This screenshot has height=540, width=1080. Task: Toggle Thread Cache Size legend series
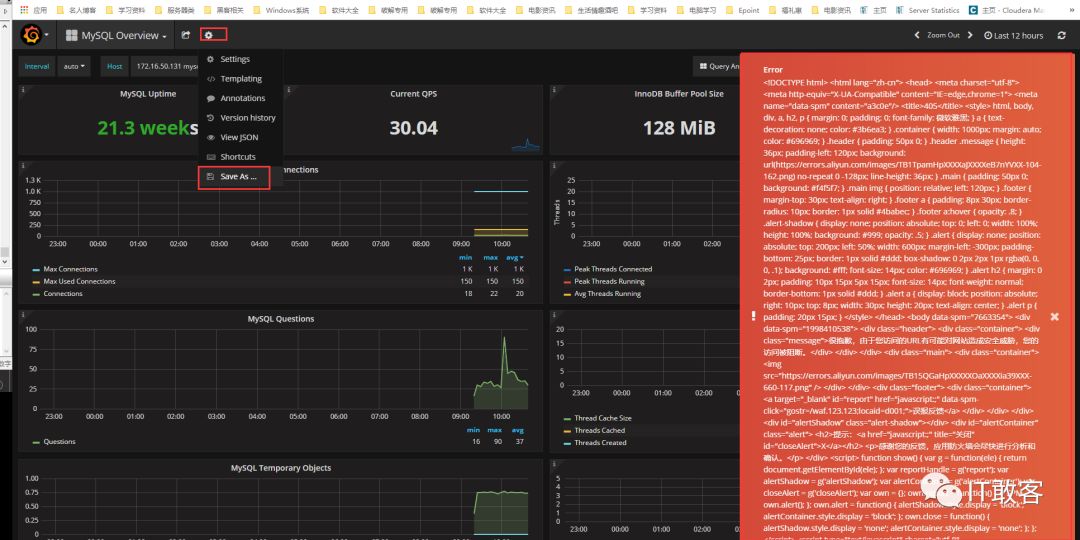599,418
